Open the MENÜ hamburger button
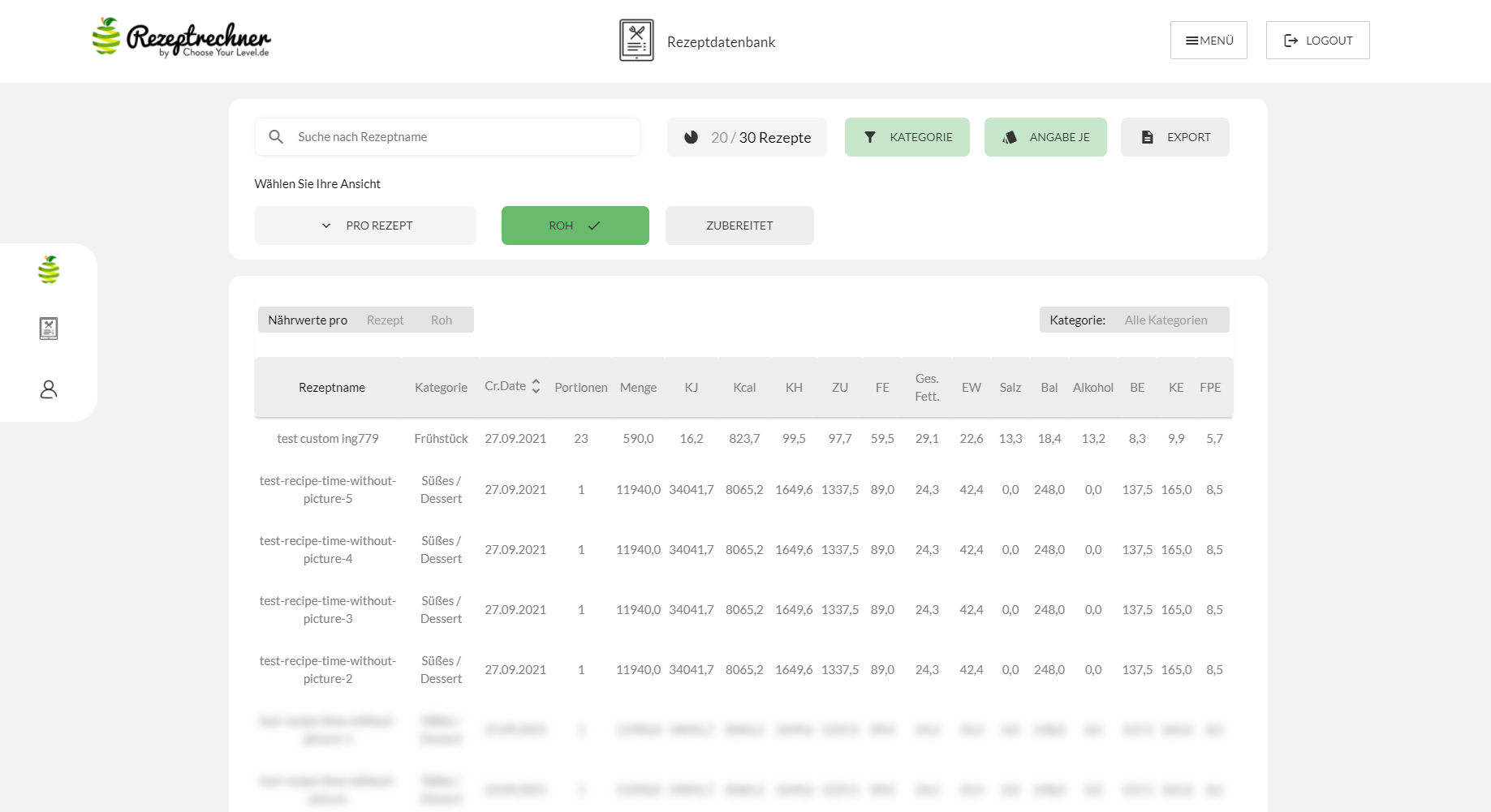The image size is (1491, 812). (x=1209, y=41)
